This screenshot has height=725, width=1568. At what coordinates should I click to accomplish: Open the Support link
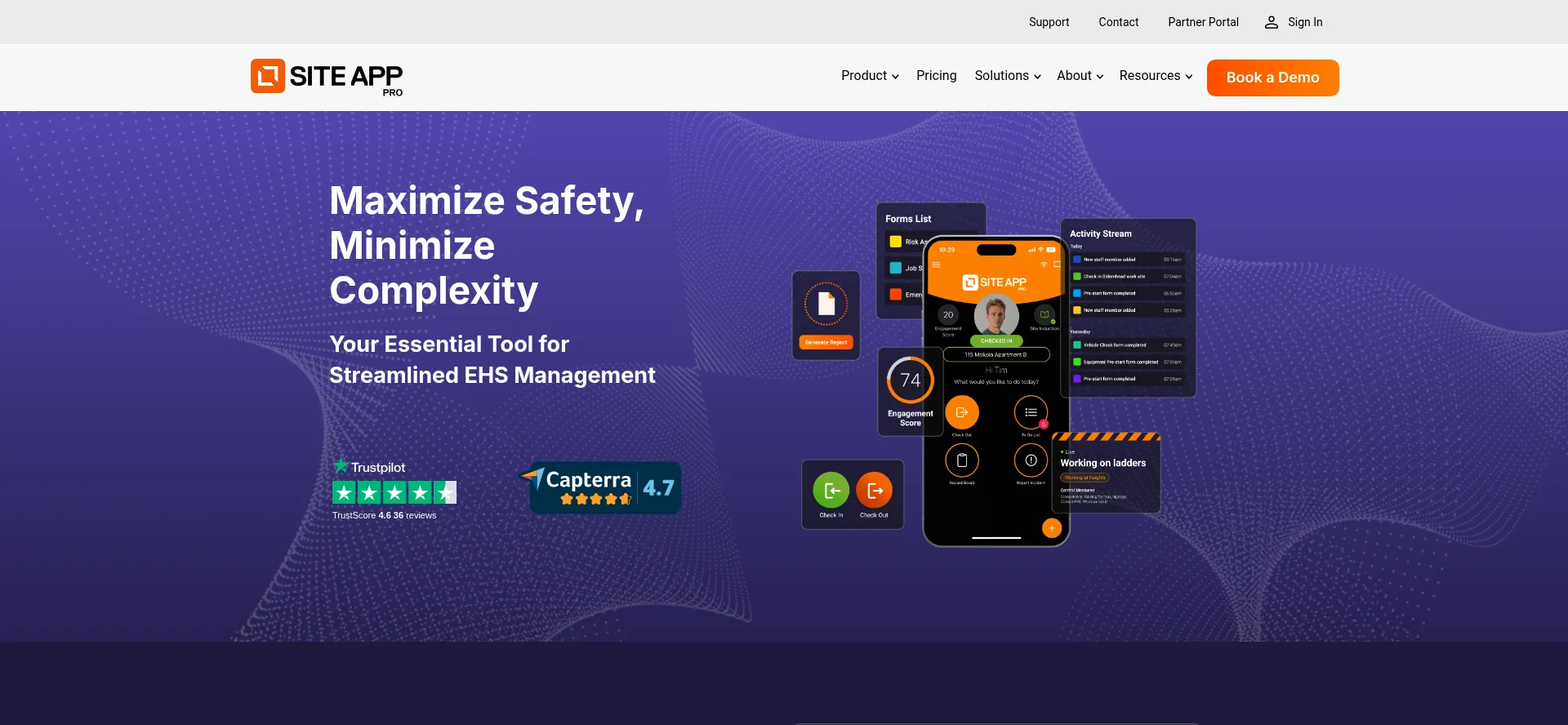(1049, 22)
